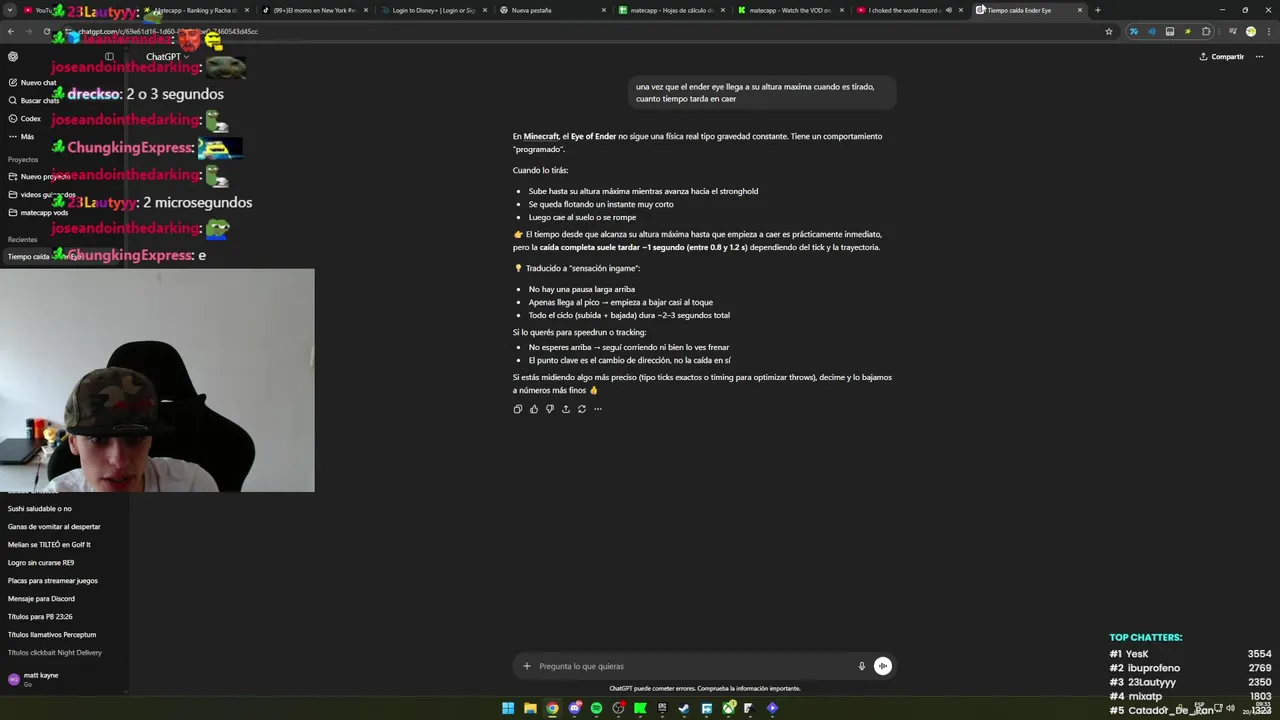Open the green Kick app in the taskbar

(x=640, y=708)
